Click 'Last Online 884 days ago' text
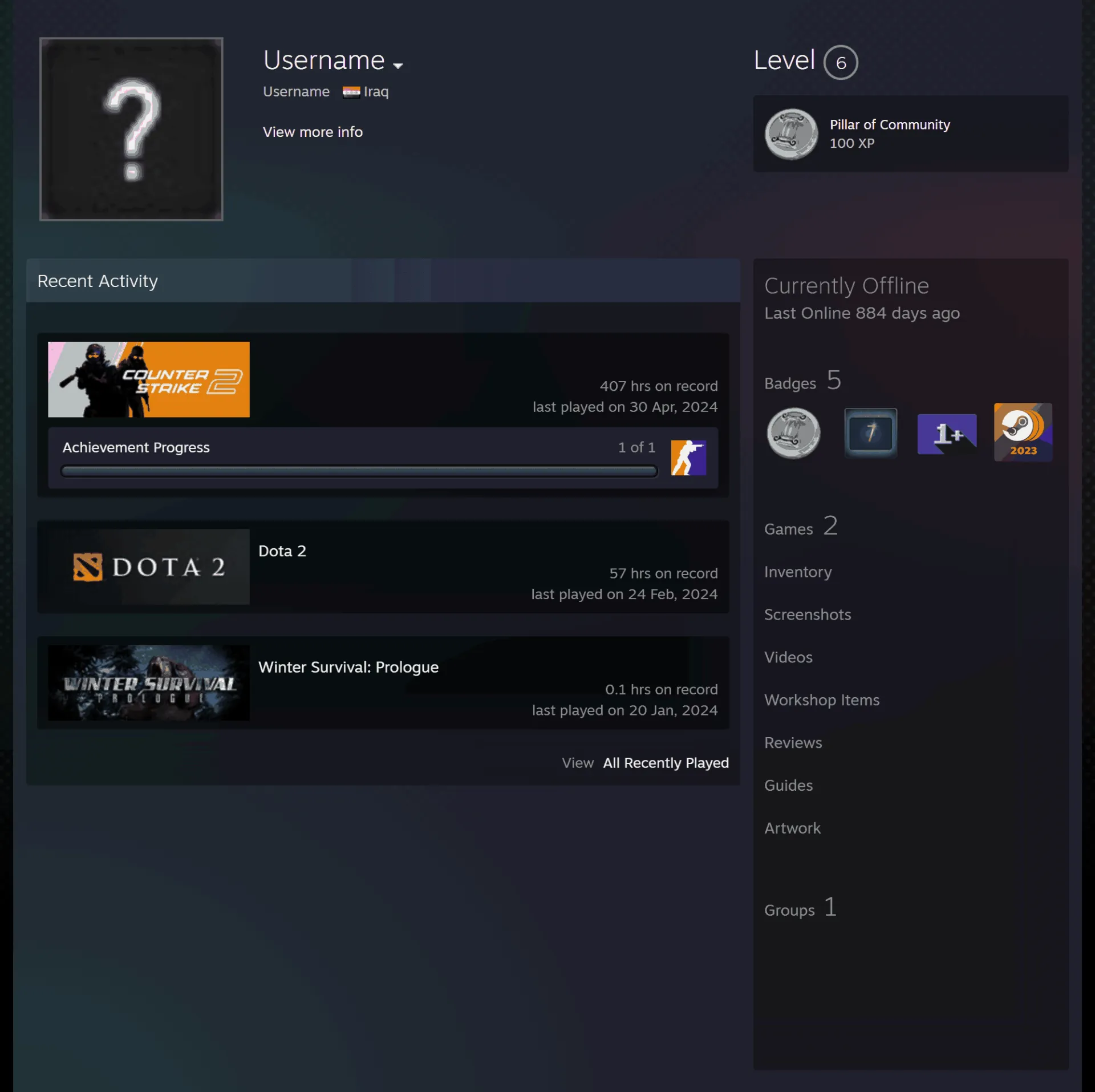 pyautogui.click(x=862, y=313)
